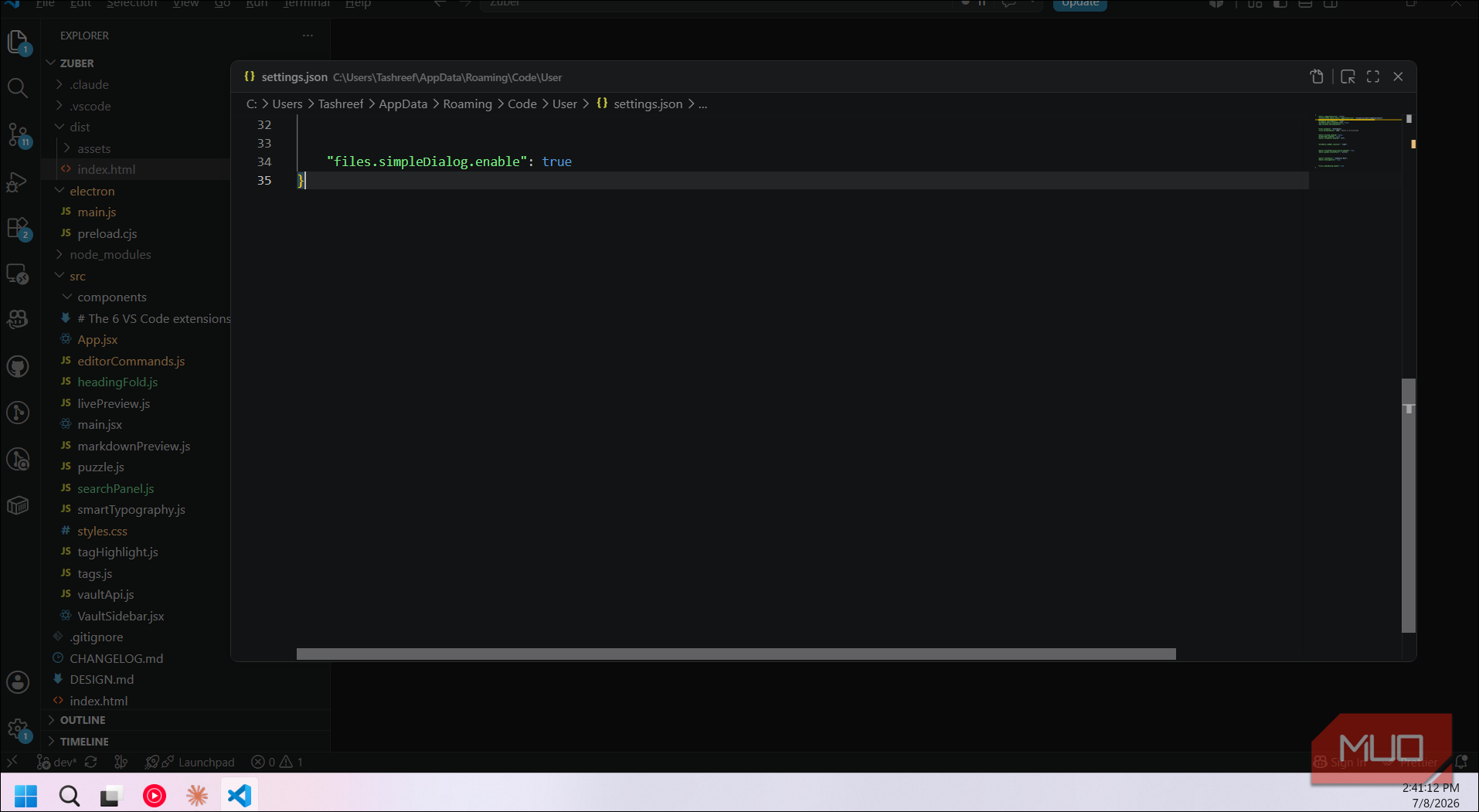Open searchPanel.js file
Screen dimensions: 1479x812
click(x=115, y=488)
